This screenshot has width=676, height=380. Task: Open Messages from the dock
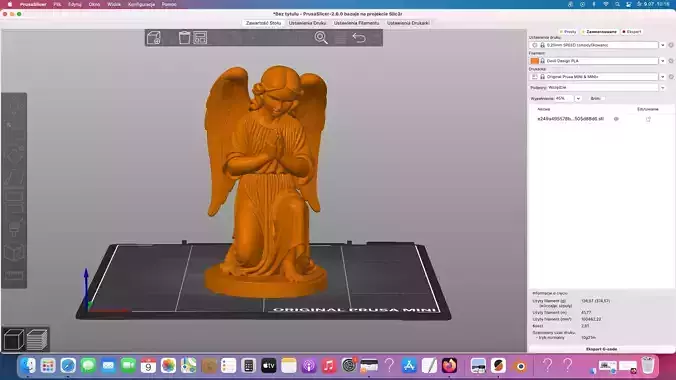coord(88,366)
